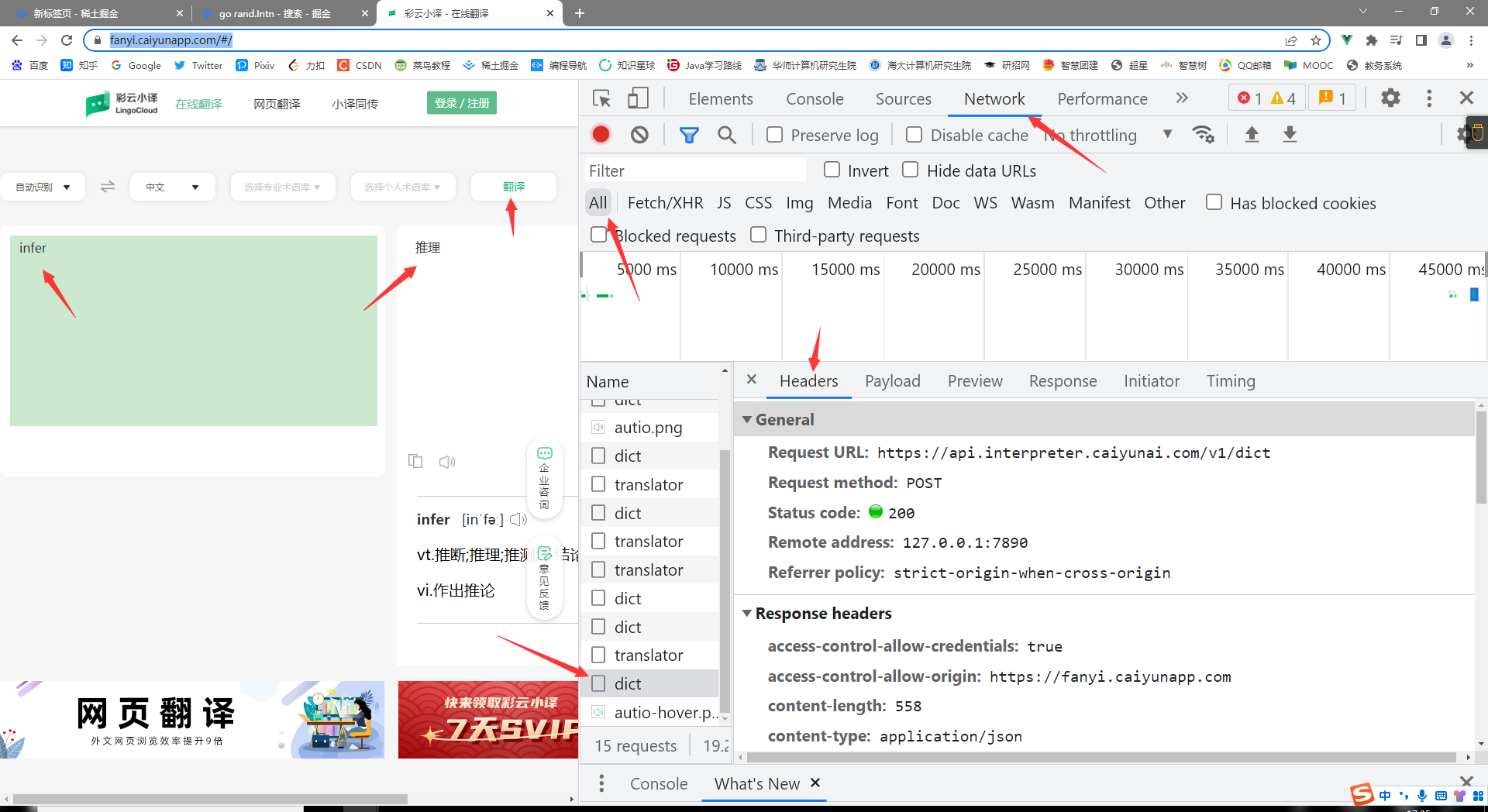Toggle the device toolbar icon

[x=638, y=98]
